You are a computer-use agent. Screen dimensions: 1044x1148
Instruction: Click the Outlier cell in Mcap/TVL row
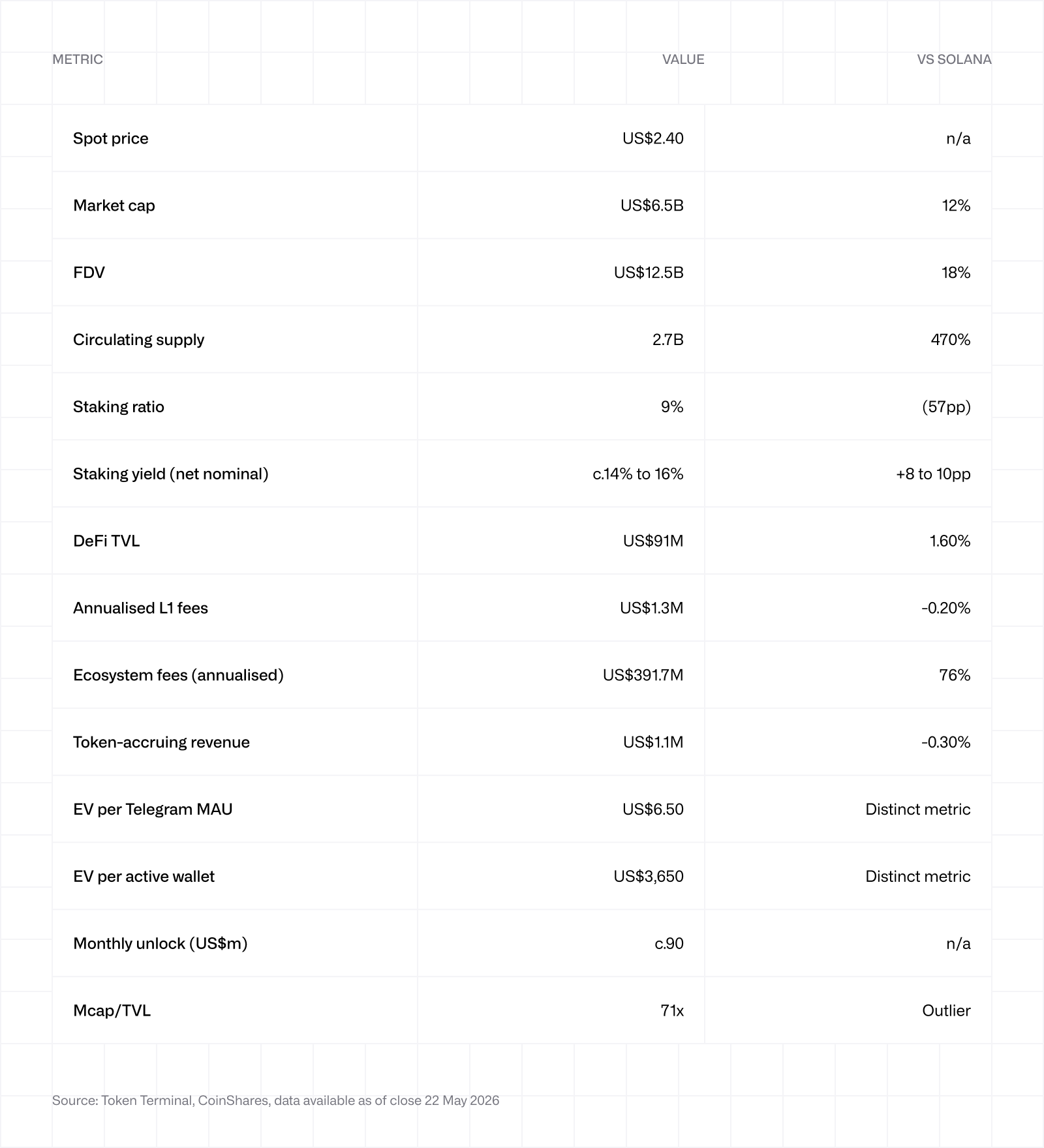(x=946, y=1011)
